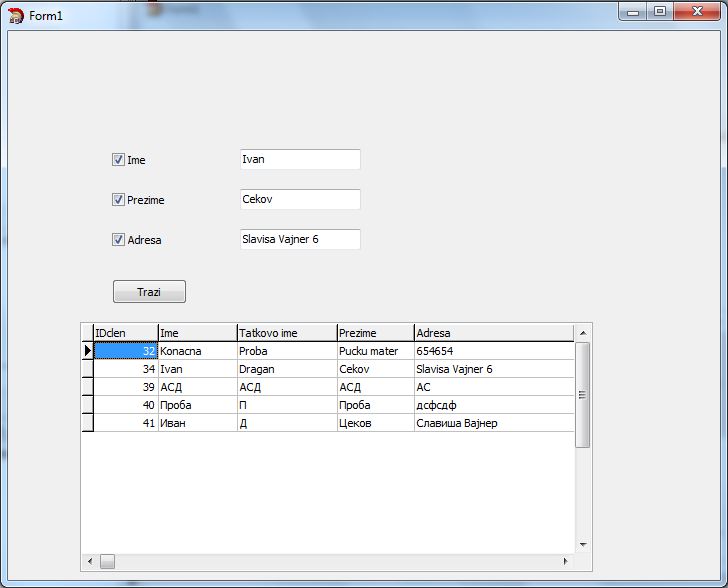728x588 pixels.
Task: Click the horizontal scrollbar right arrow
Action: [566, 562]
